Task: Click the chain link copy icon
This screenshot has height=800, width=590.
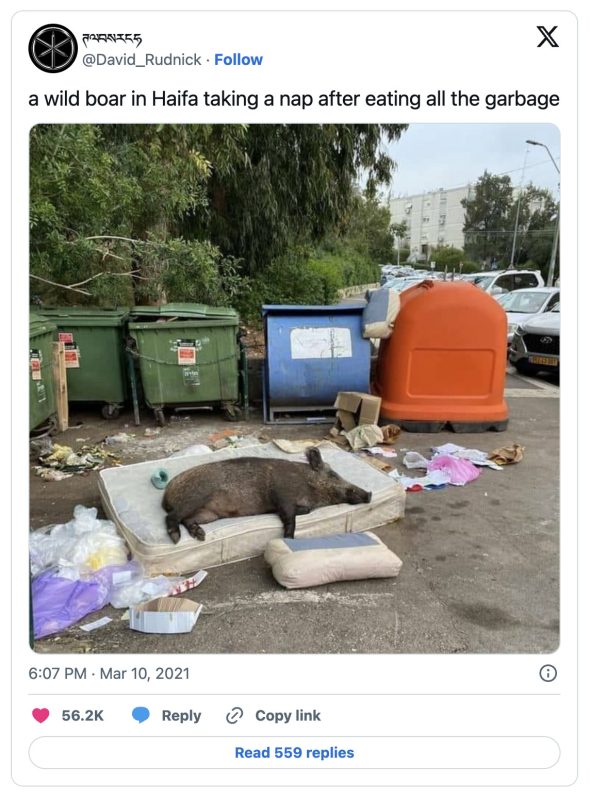Action: click(x=234, y=716)
